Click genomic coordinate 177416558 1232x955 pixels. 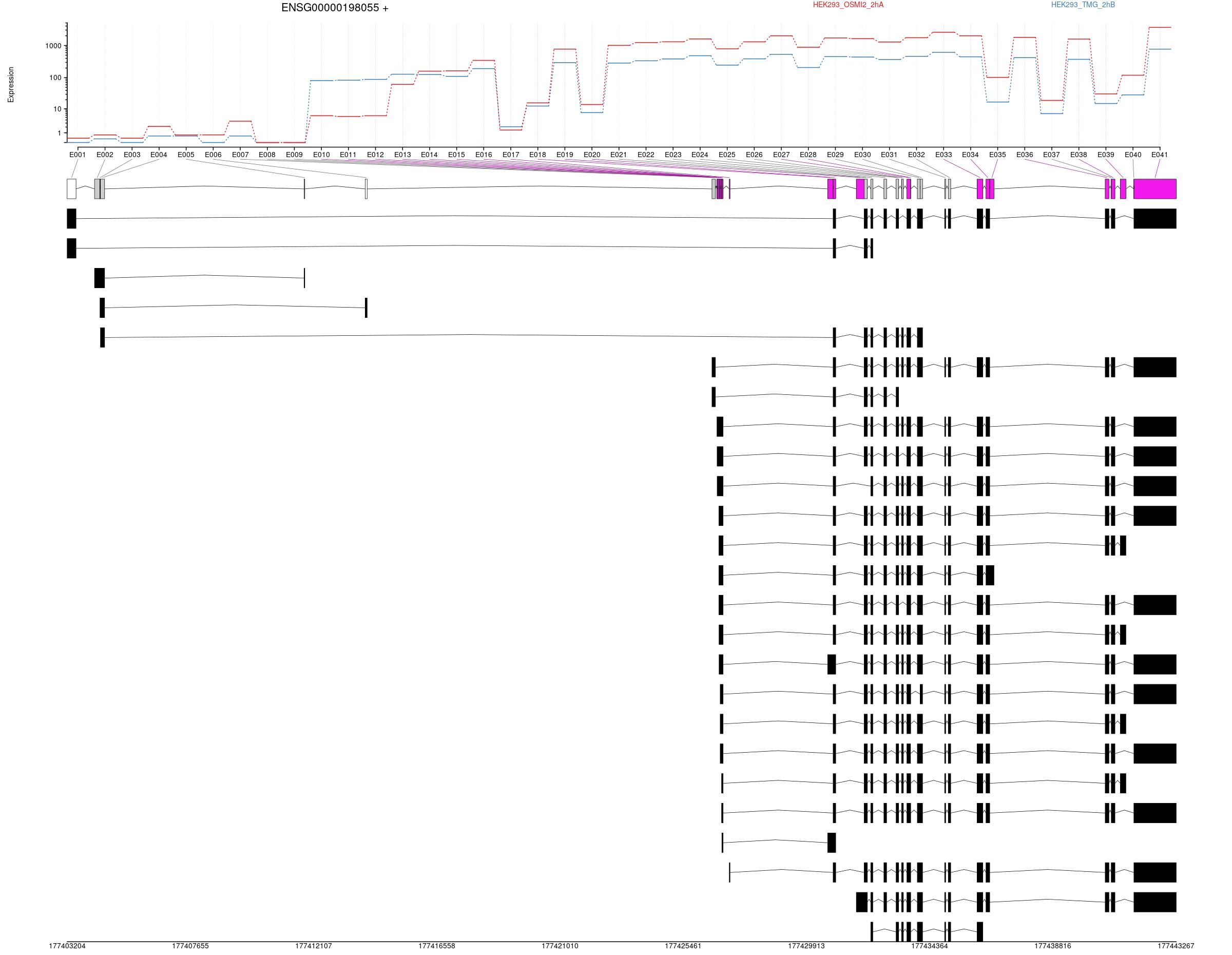coord(437,946)
